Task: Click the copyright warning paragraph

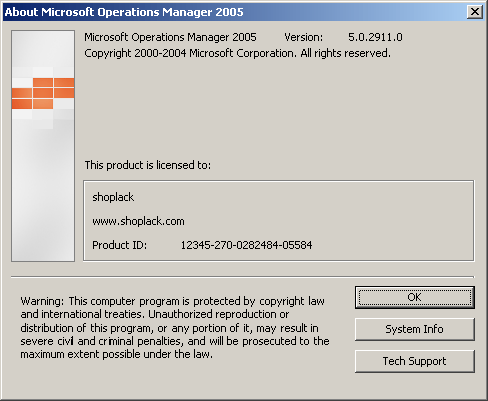Action: (175, 328)
